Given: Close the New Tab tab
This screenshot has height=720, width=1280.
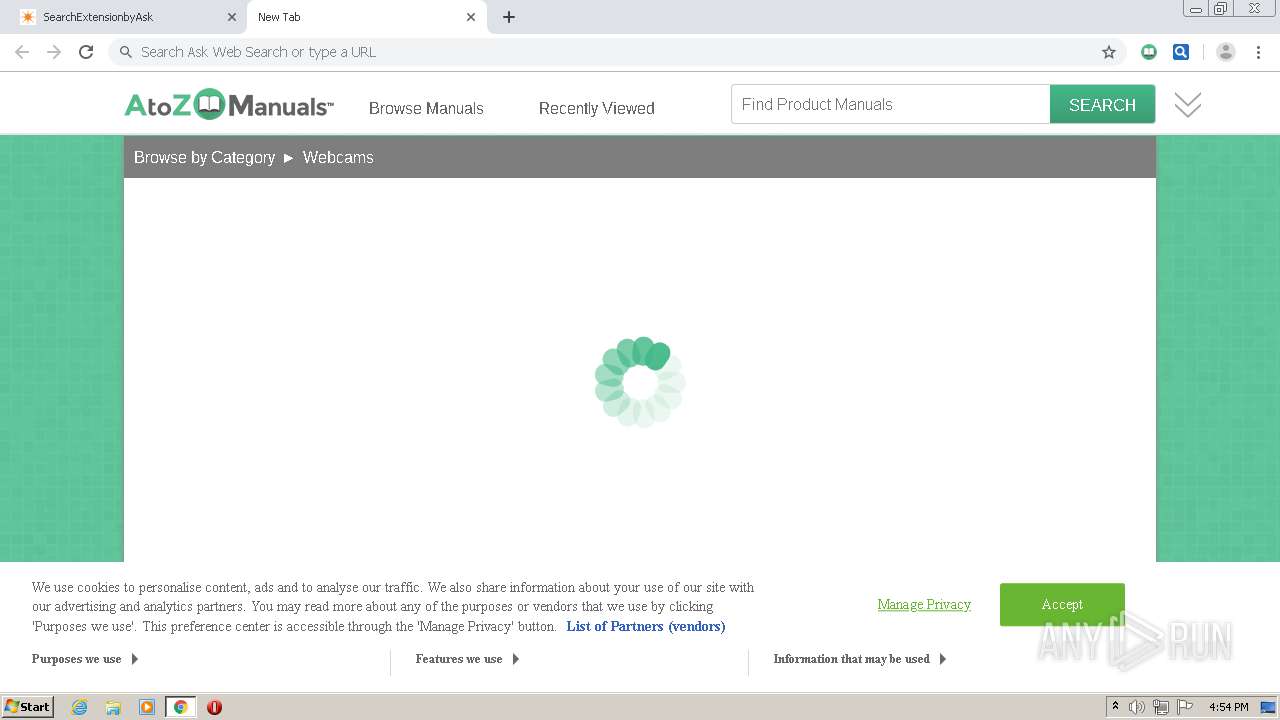Looking at the screenshot, I should tap(471, 17).
